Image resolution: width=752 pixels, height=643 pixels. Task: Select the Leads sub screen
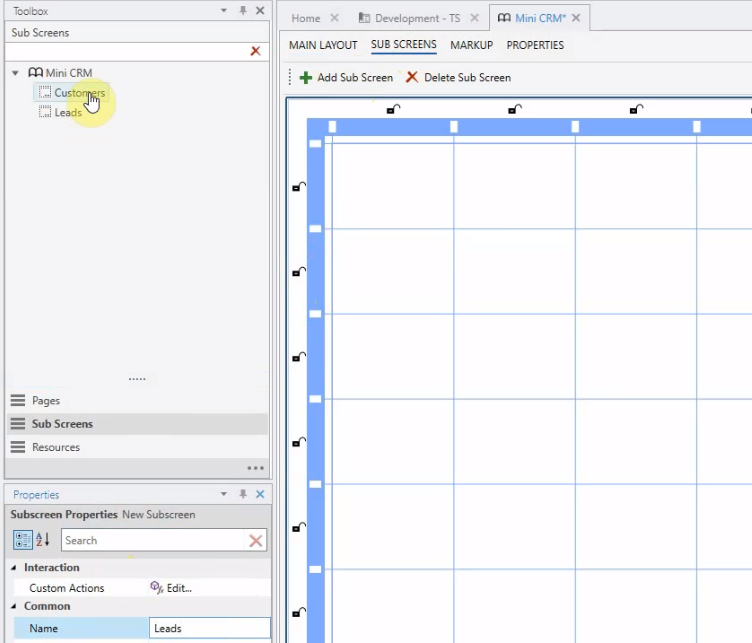point(67,113)
